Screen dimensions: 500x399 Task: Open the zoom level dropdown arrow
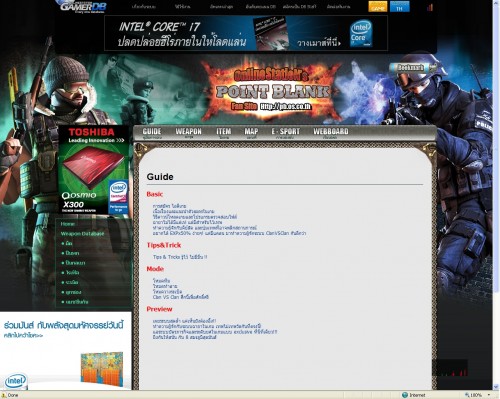tap(489, 395)
